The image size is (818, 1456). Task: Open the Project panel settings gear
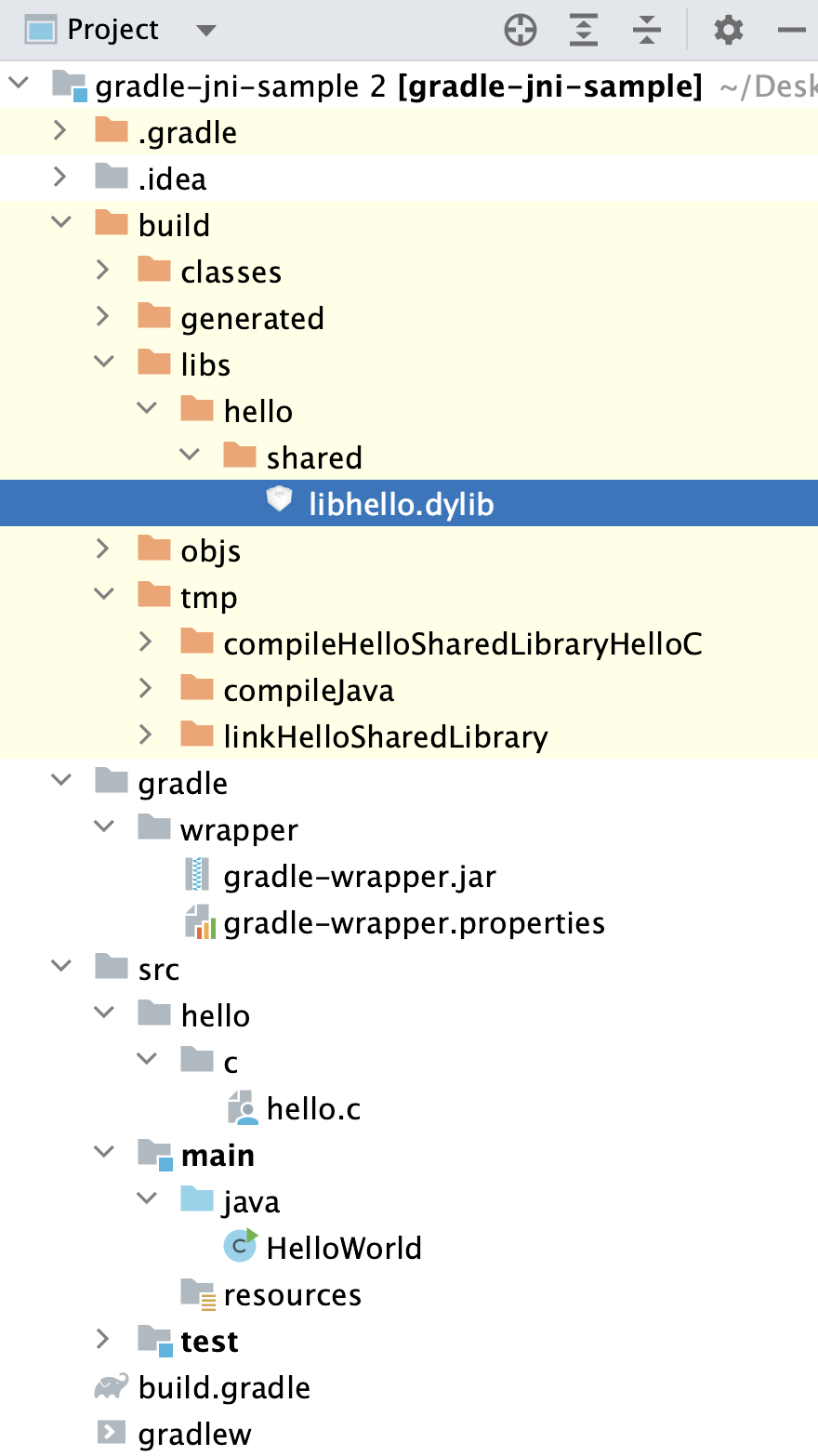click(728, 29)
